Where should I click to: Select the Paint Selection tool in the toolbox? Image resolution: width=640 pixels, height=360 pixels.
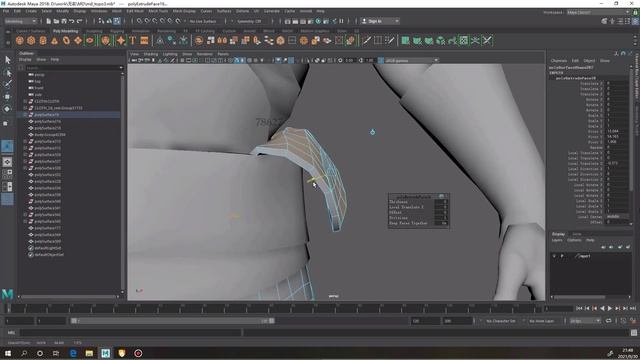pyautogui.click(x=7, y=84)
